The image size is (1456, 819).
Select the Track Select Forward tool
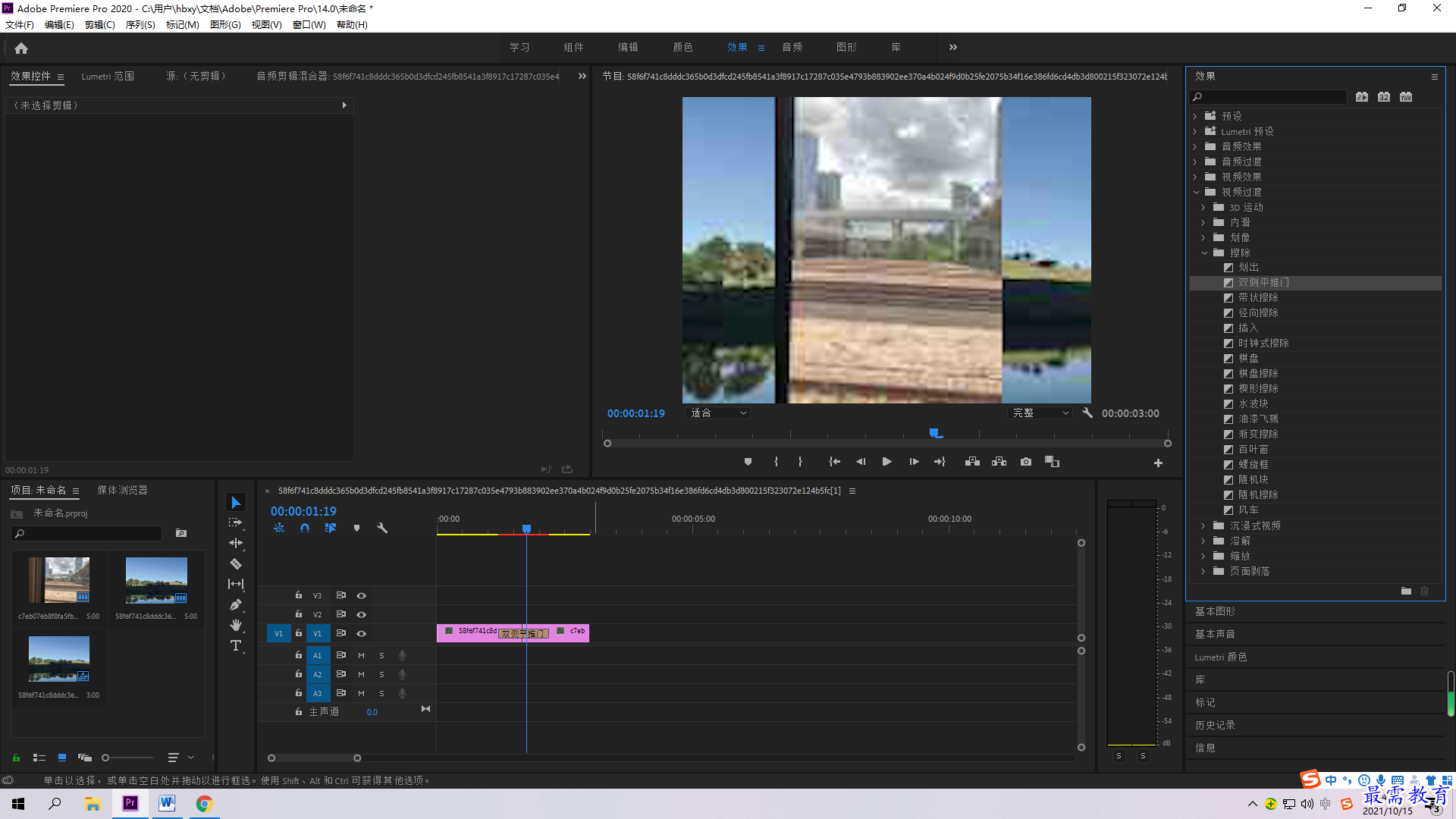(x=236, y=522)
